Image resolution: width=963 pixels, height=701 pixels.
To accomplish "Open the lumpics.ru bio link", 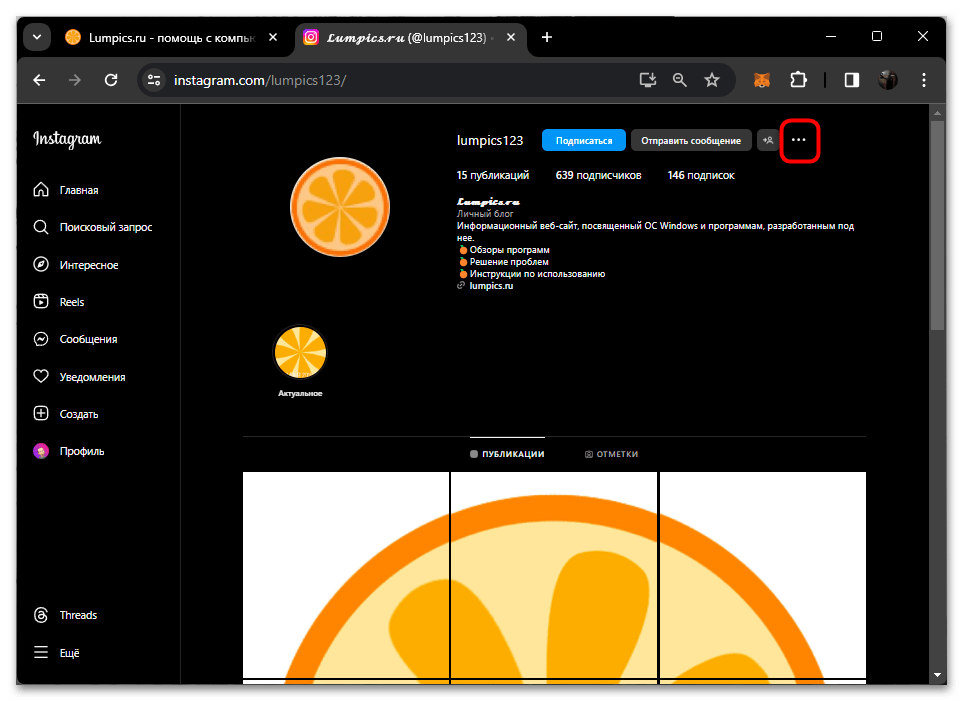I will coord(491,286).
